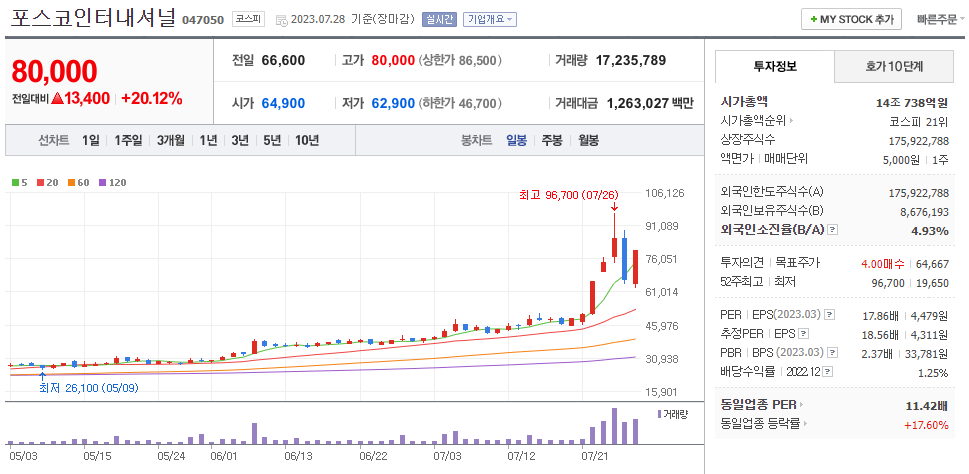Click the 거래대금 value 1,263,027 백만
This screenshot has width=969, height=474.
[x=650, y=103]
